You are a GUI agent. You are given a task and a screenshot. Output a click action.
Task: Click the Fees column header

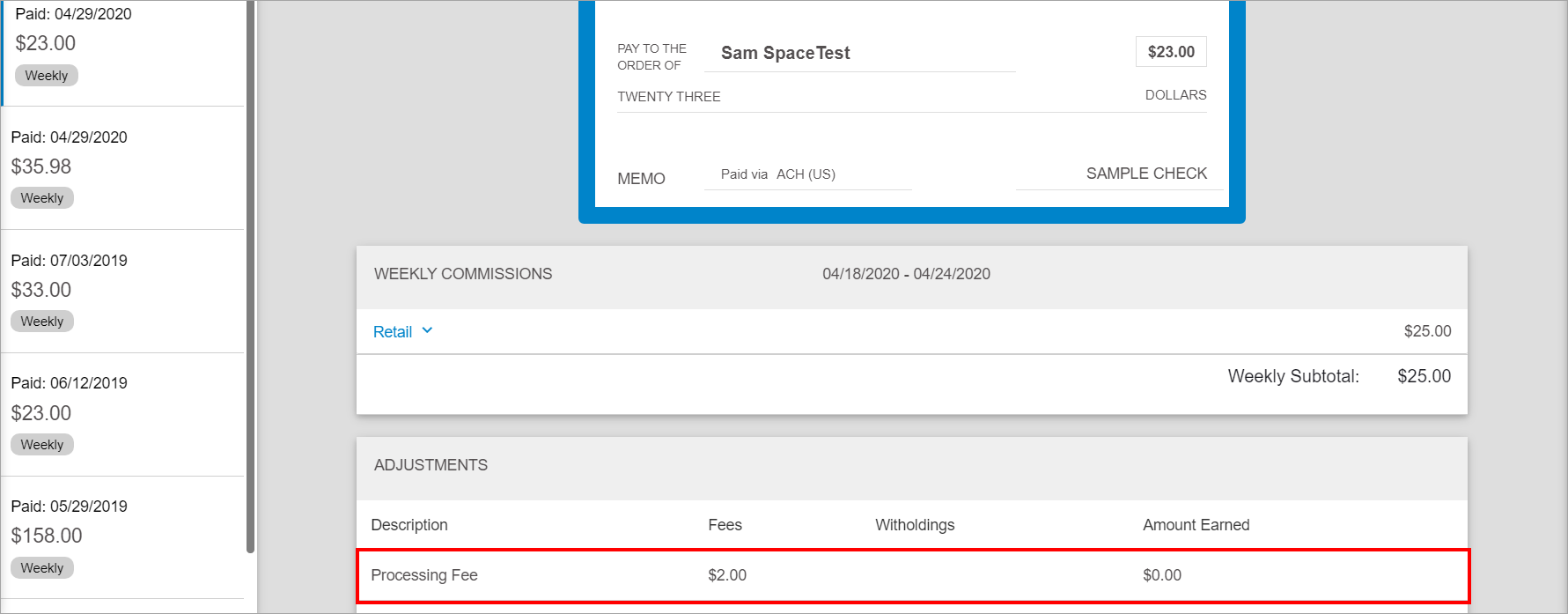(725, 525)
